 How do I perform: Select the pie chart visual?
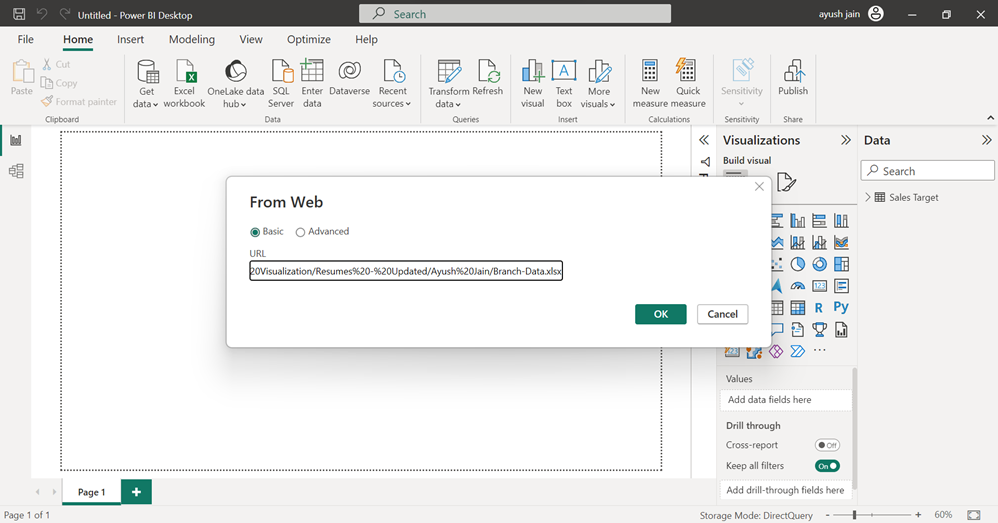pos(798,264)
